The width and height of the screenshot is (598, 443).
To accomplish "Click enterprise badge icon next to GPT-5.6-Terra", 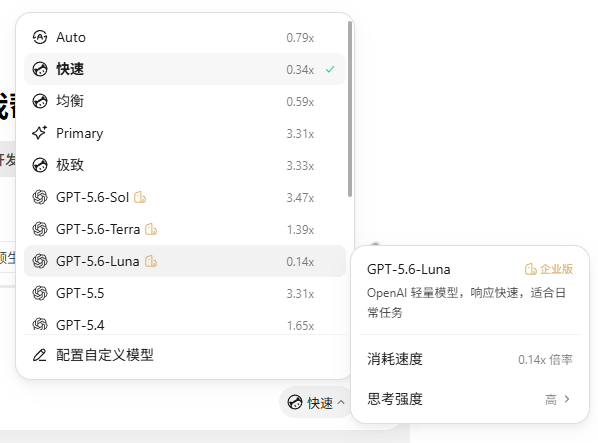I will (x=151, y=229).
